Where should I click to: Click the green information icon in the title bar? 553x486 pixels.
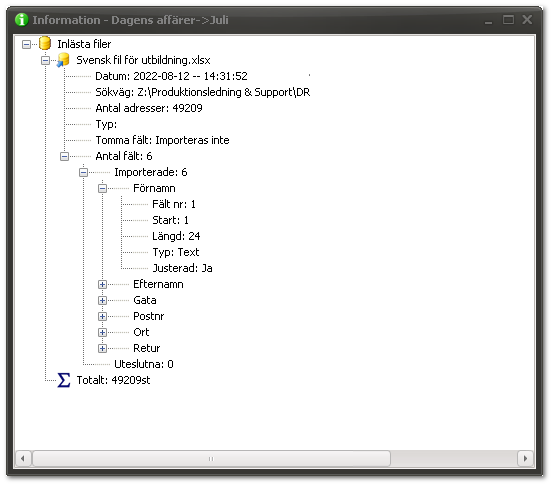pos(22,20)
